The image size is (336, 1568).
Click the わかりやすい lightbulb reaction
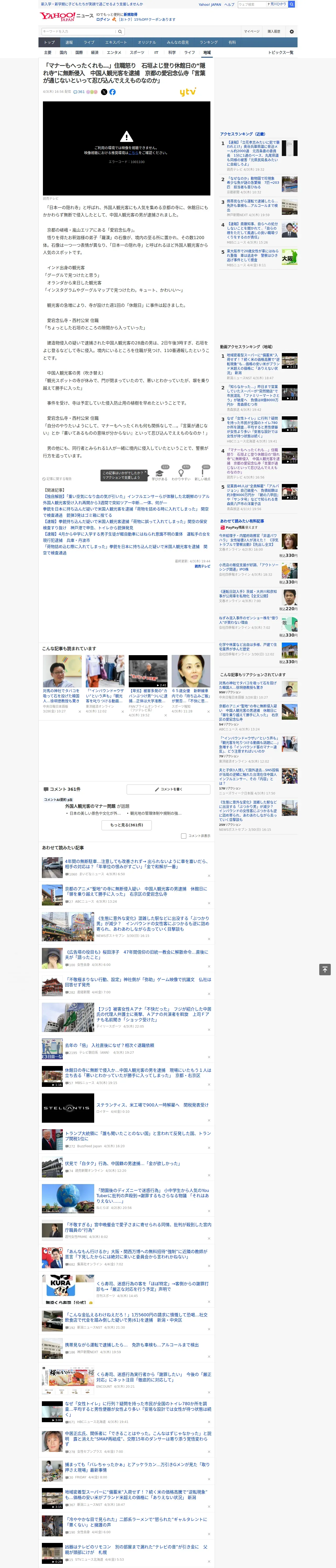tap(181, 473)
